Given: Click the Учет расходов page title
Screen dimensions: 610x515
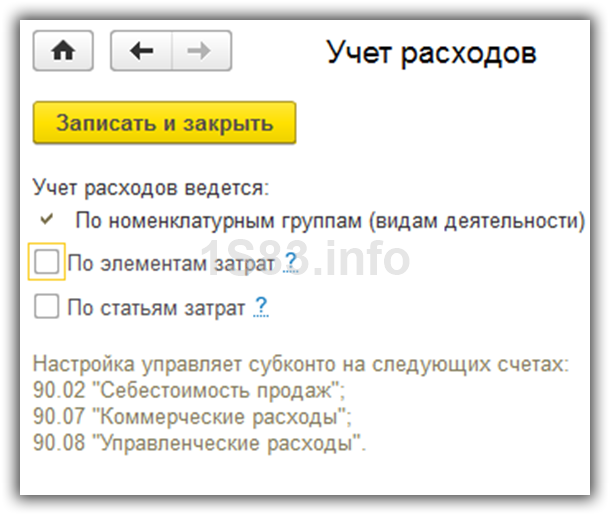Looking at the screenshot, I should click(x=431, y=52).
